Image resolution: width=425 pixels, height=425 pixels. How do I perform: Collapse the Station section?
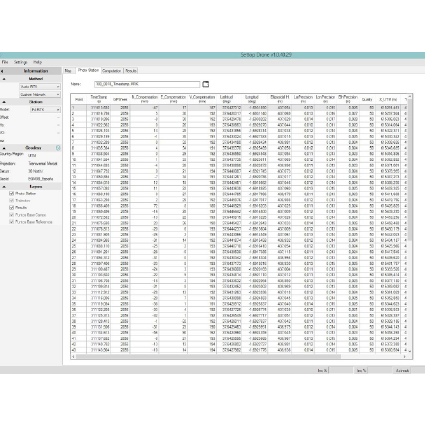click(x=4, y=102)
